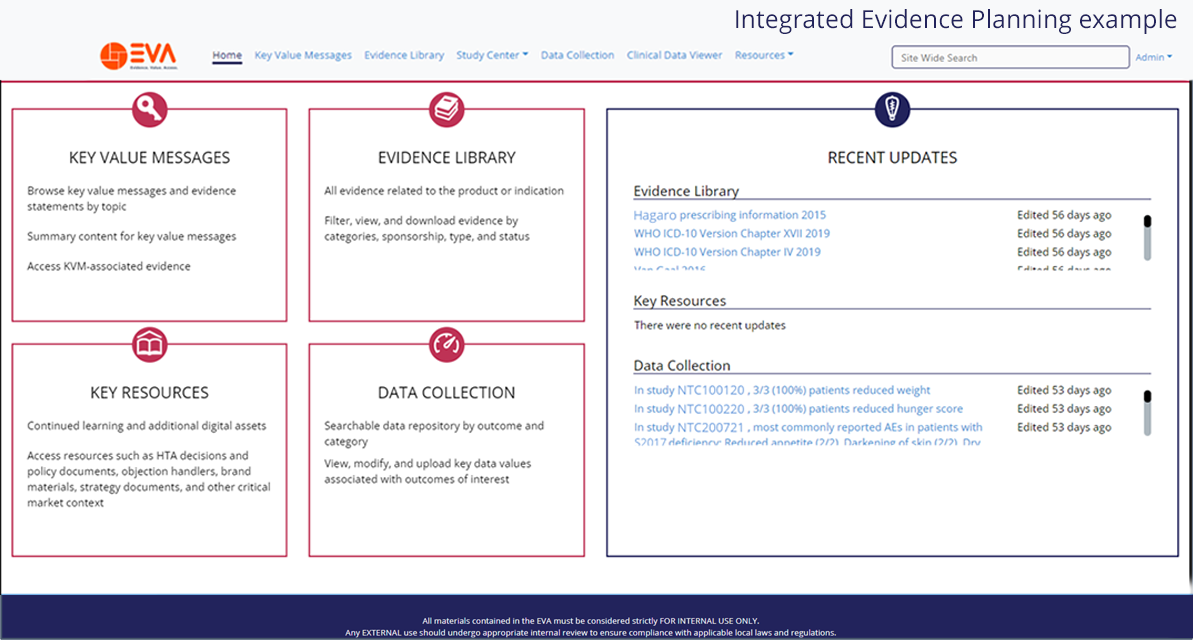Open study NTC100220 reduced hunger score link

(798, 409)
